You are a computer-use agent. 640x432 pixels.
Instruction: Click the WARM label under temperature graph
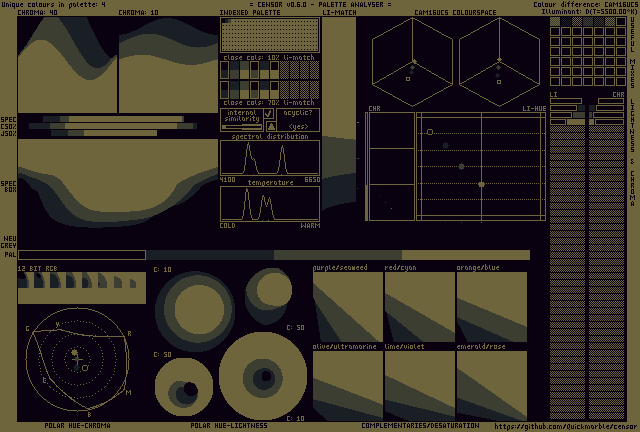point(310,225)
